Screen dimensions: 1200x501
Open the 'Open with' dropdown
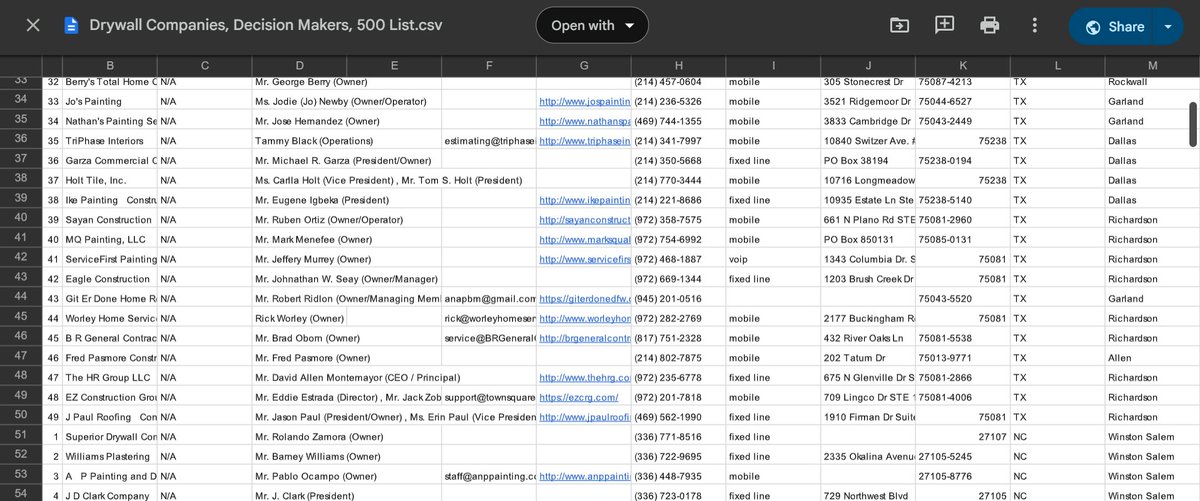[x=592, y=25]
